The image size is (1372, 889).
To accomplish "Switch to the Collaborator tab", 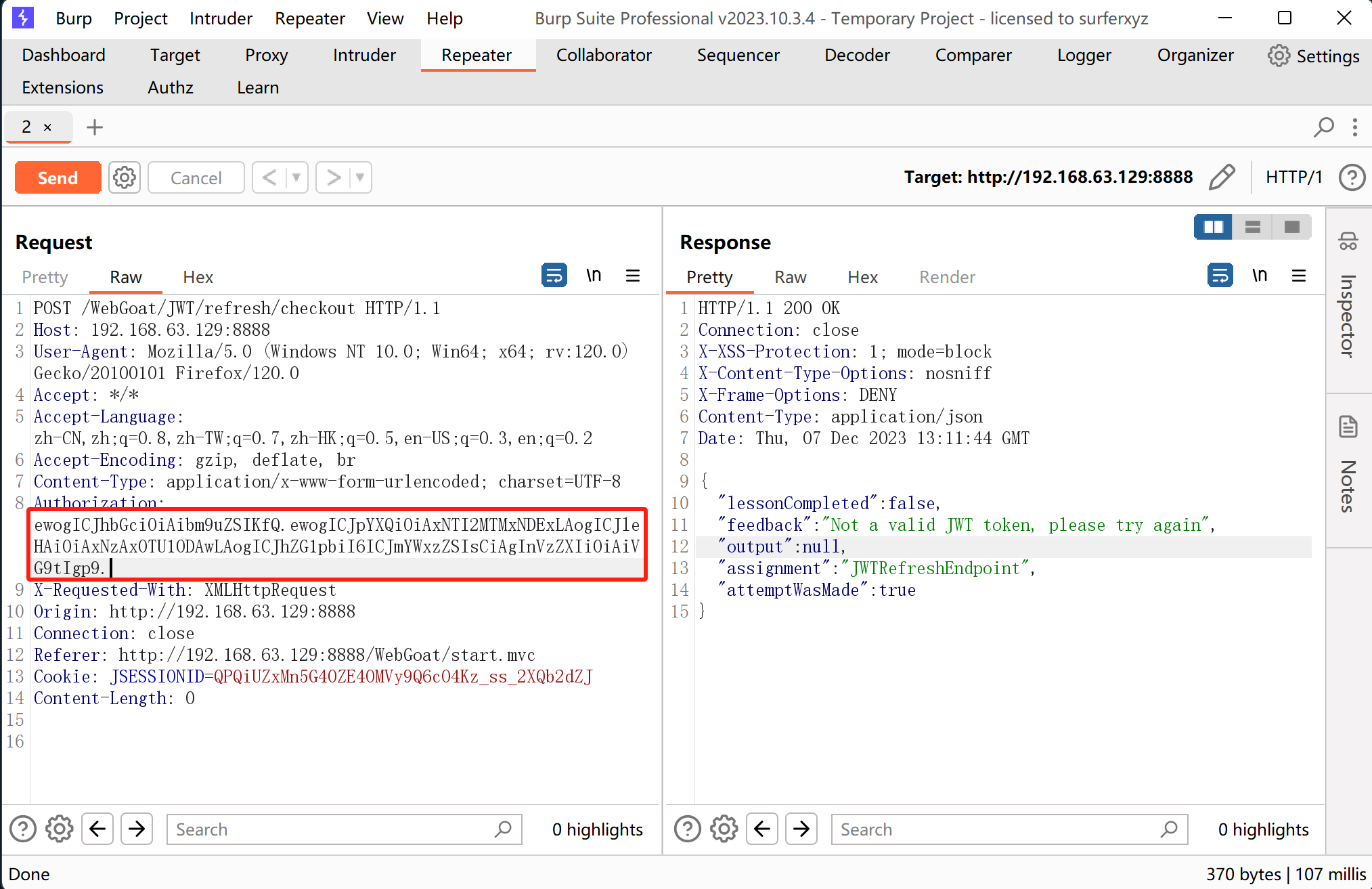I will 604,55.
